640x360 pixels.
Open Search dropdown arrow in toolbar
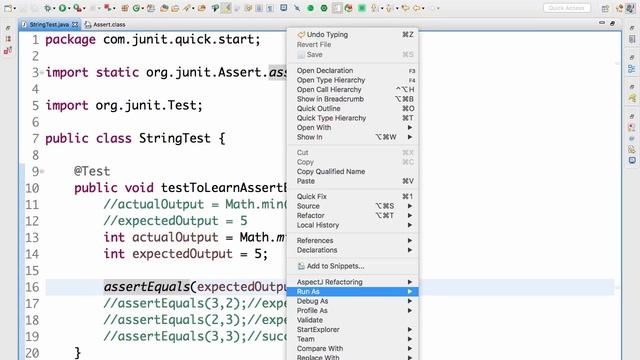[x=193, y=8]
